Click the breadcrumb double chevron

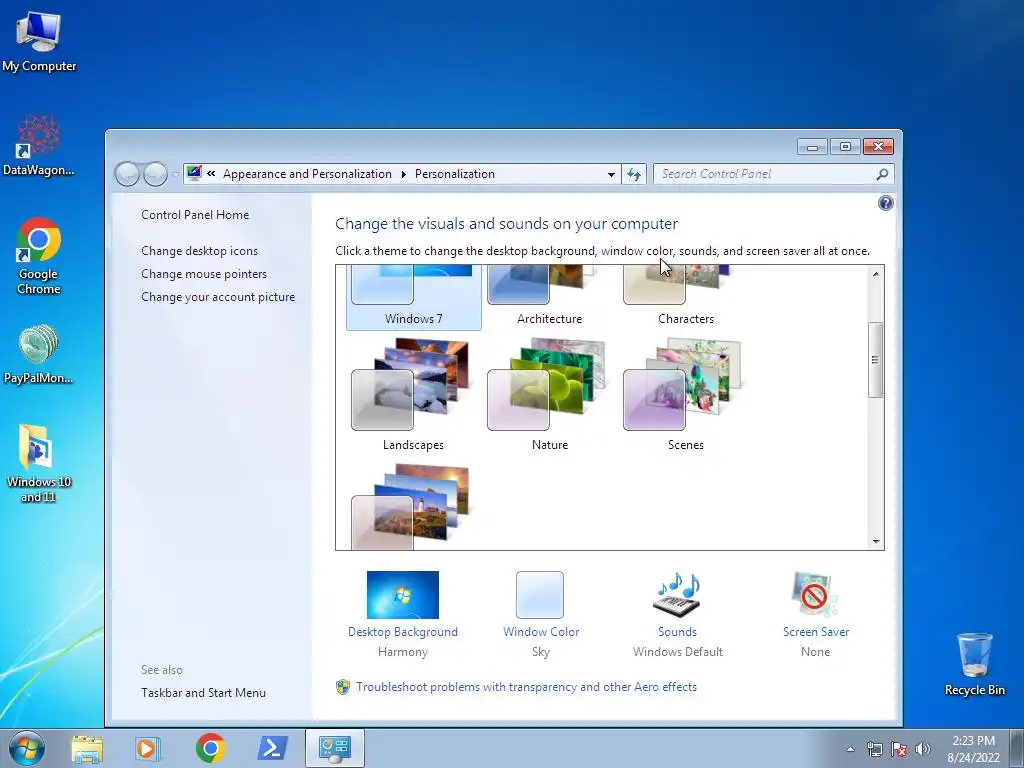pyautogui.click(x=211, y=174)
